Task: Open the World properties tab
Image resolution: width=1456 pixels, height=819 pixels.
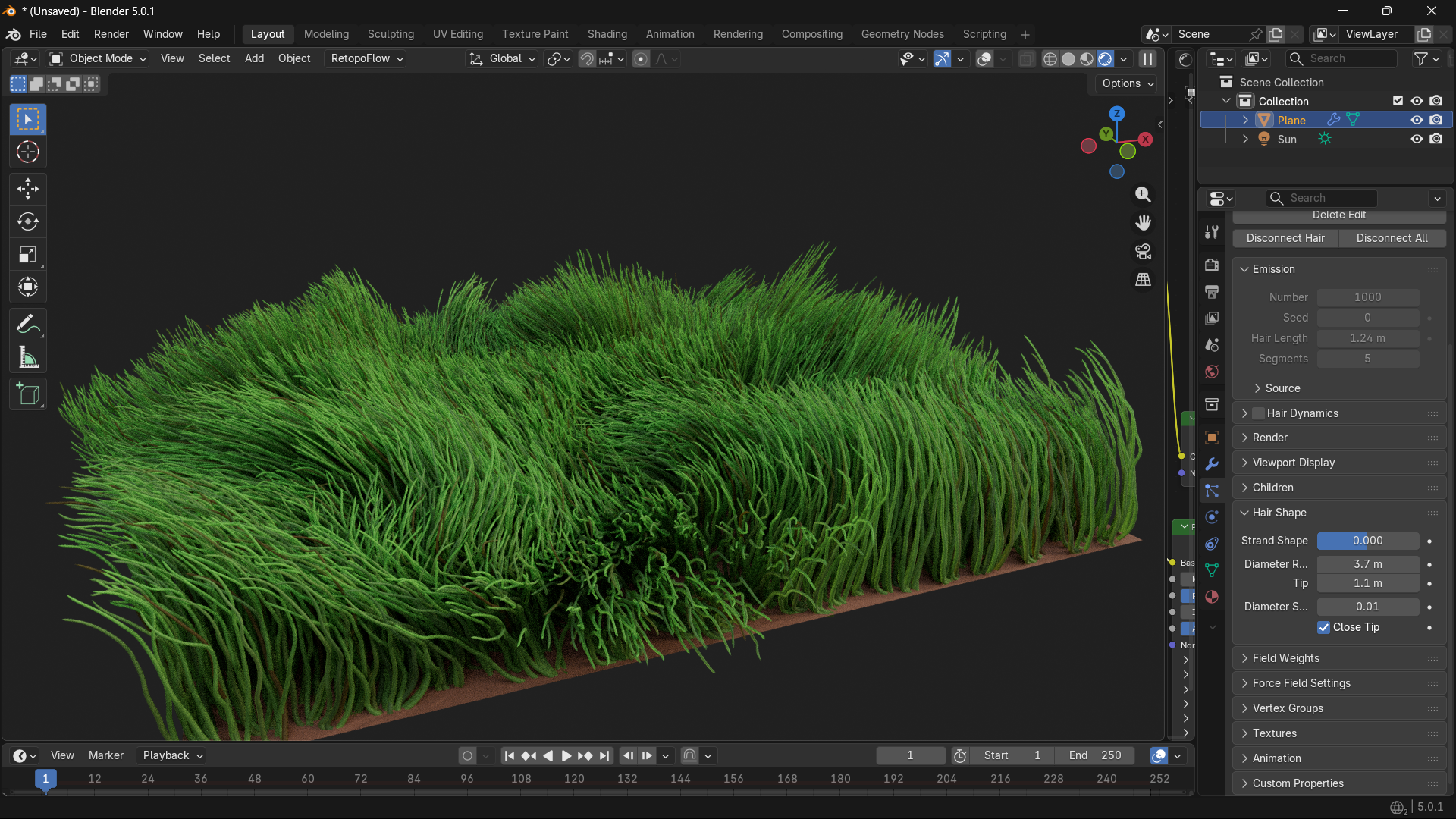Action: point(1212,372)
